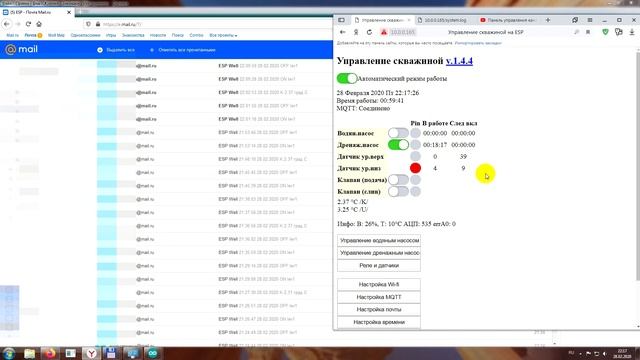Go back in Firefox mail window
The height and width of the screenshot is (360, 640).
click(7, 24)
